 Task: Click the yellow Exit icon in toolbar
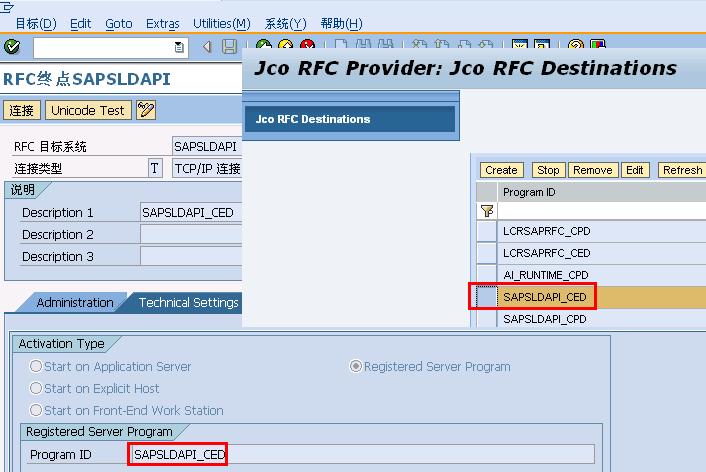(x=285, y=44)
